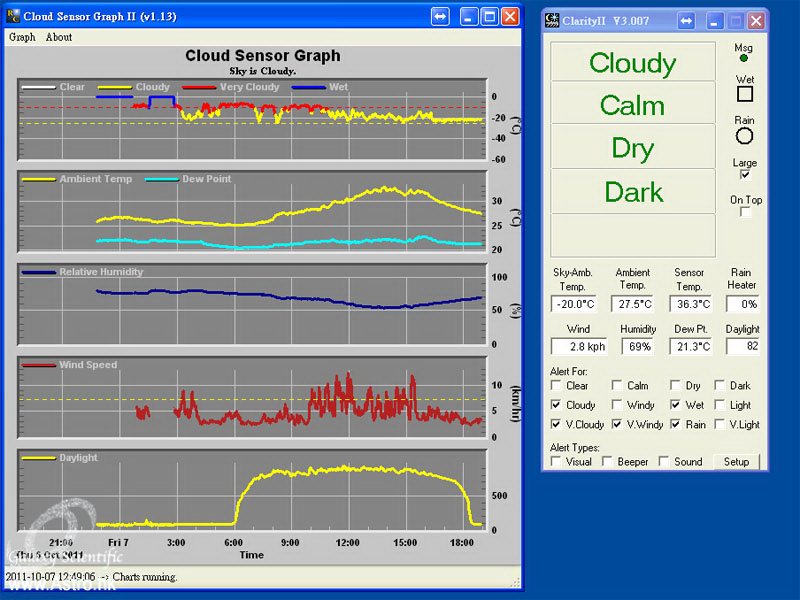800x600 pixels.
Task: Click the round Rain indicator
Action: pos(744,135)
